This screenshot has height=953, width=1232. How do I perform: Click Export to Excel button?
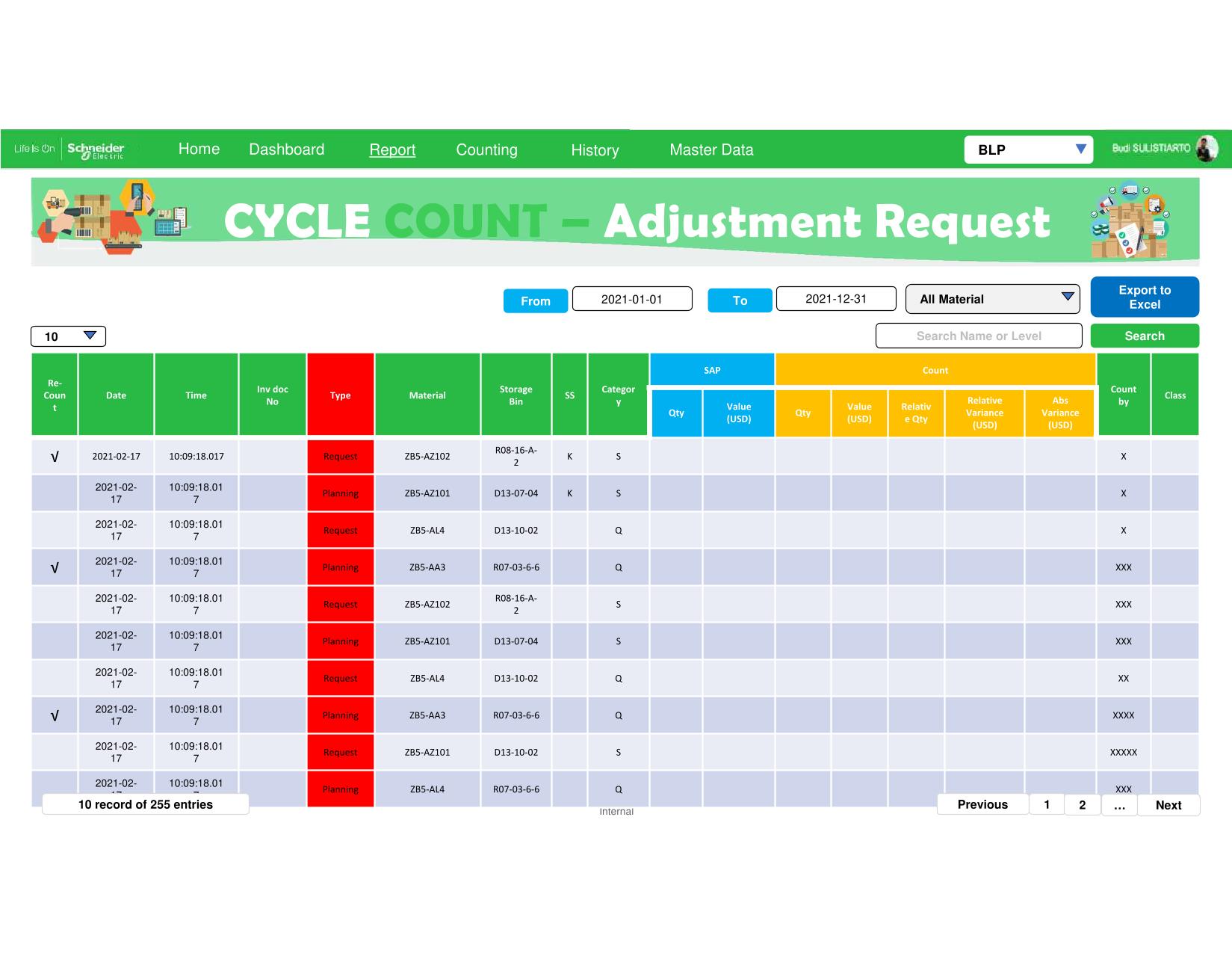pos(1144,297)
